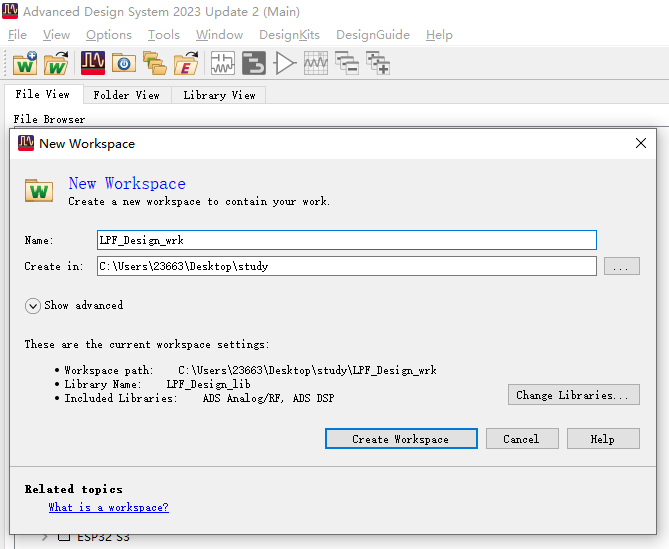This screenshot has width=669, height=549.
Task: Click the browse '...' folder button
Action: tap(621, 266)
